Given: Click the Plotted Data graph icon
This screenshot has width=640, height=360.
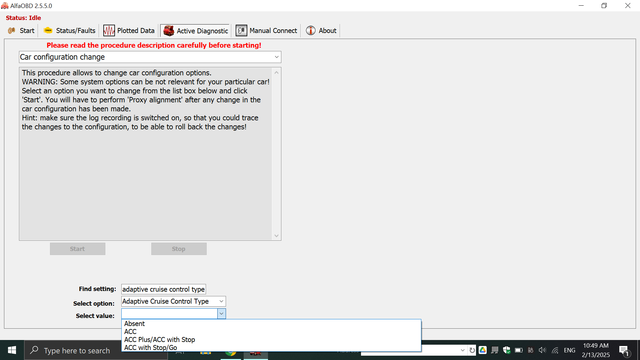Looking at the screenshot, I should click(109, 31).
